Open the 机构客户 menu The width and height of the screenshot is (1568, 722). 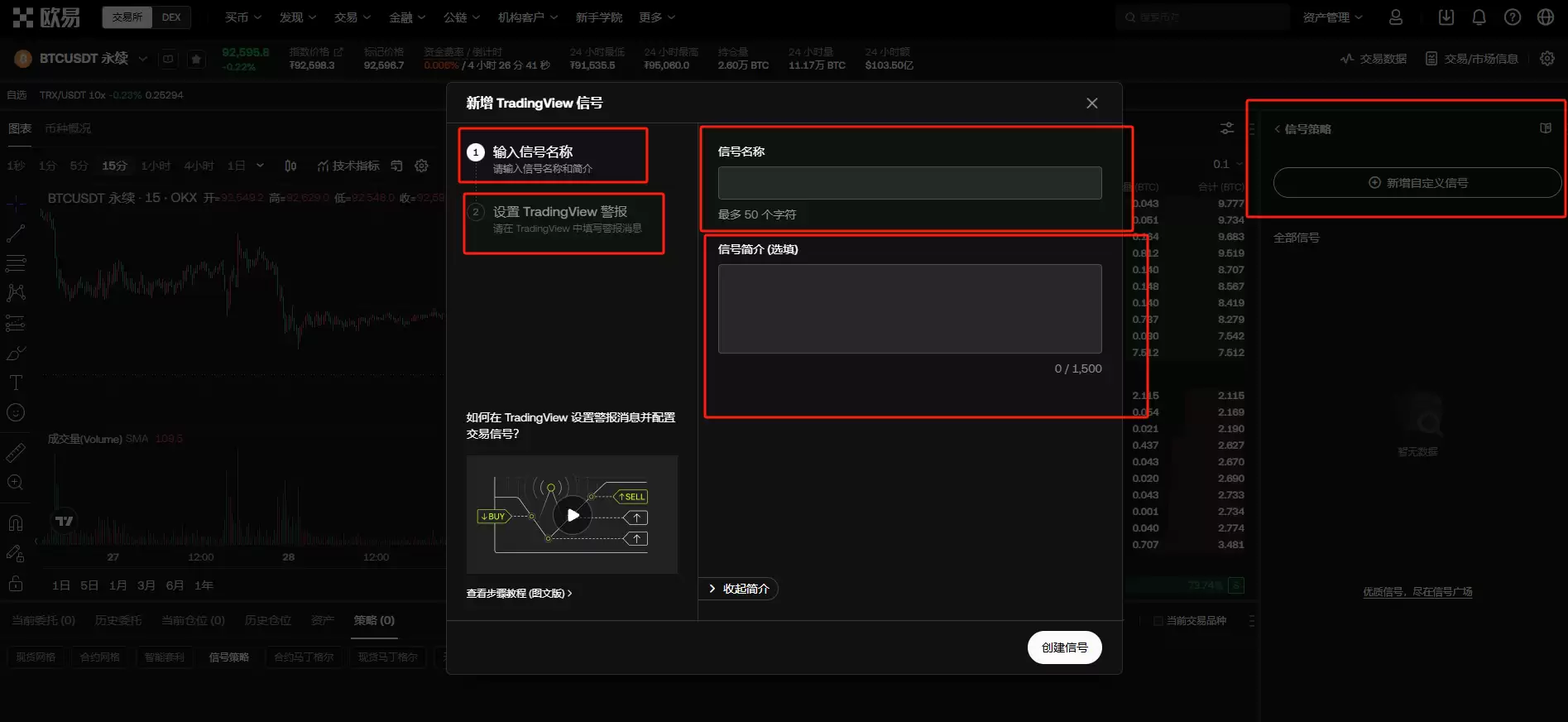527,17
